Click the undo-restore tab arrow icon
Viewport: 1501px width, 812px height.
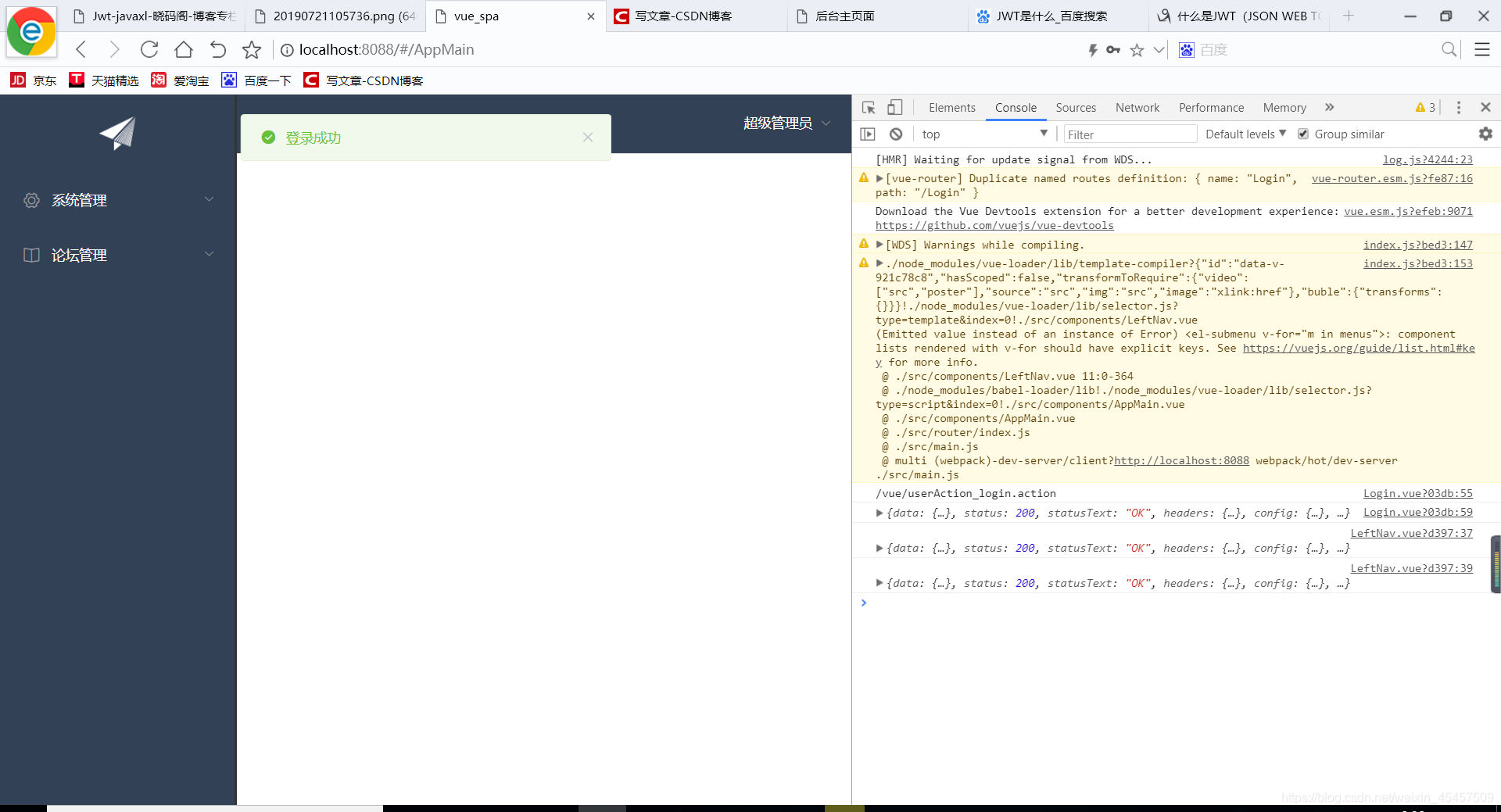coord(218,50)
